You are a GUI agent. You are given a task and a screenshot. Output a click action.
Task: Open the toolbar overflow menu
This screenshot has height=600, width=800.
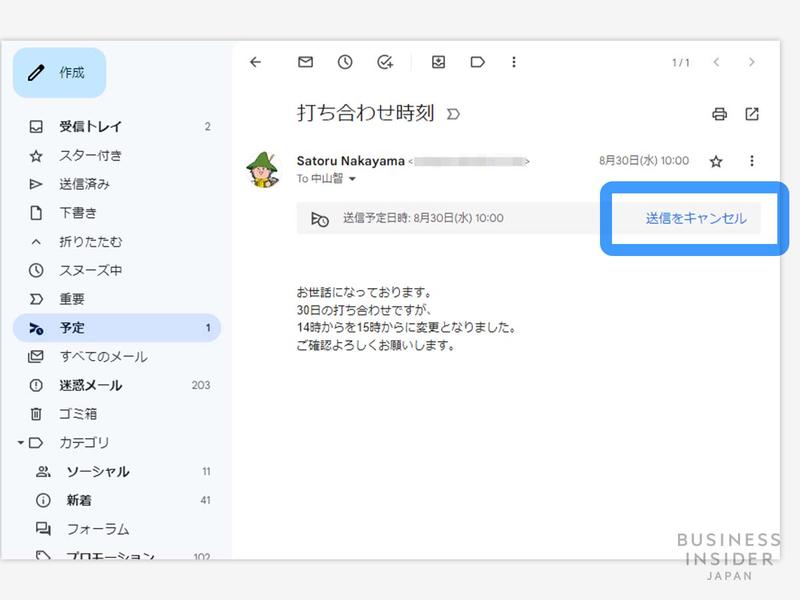[x=514, y=62]
